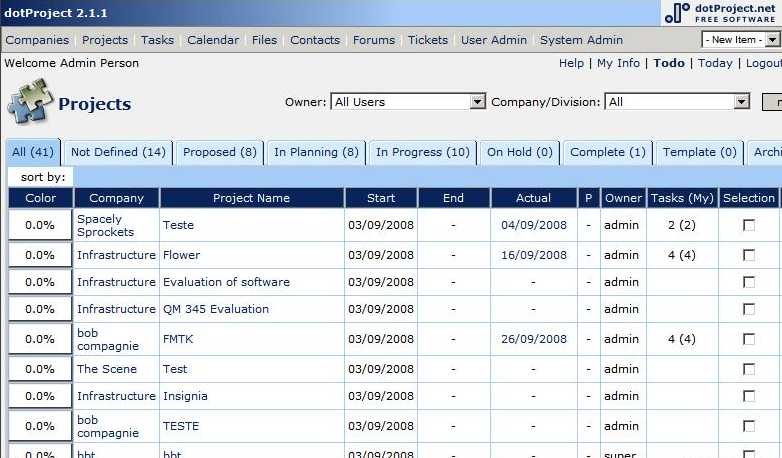Open the Owner All Users dropdown
The width and height of the screenshot is (782, 458).
click(x=407, y=102)
